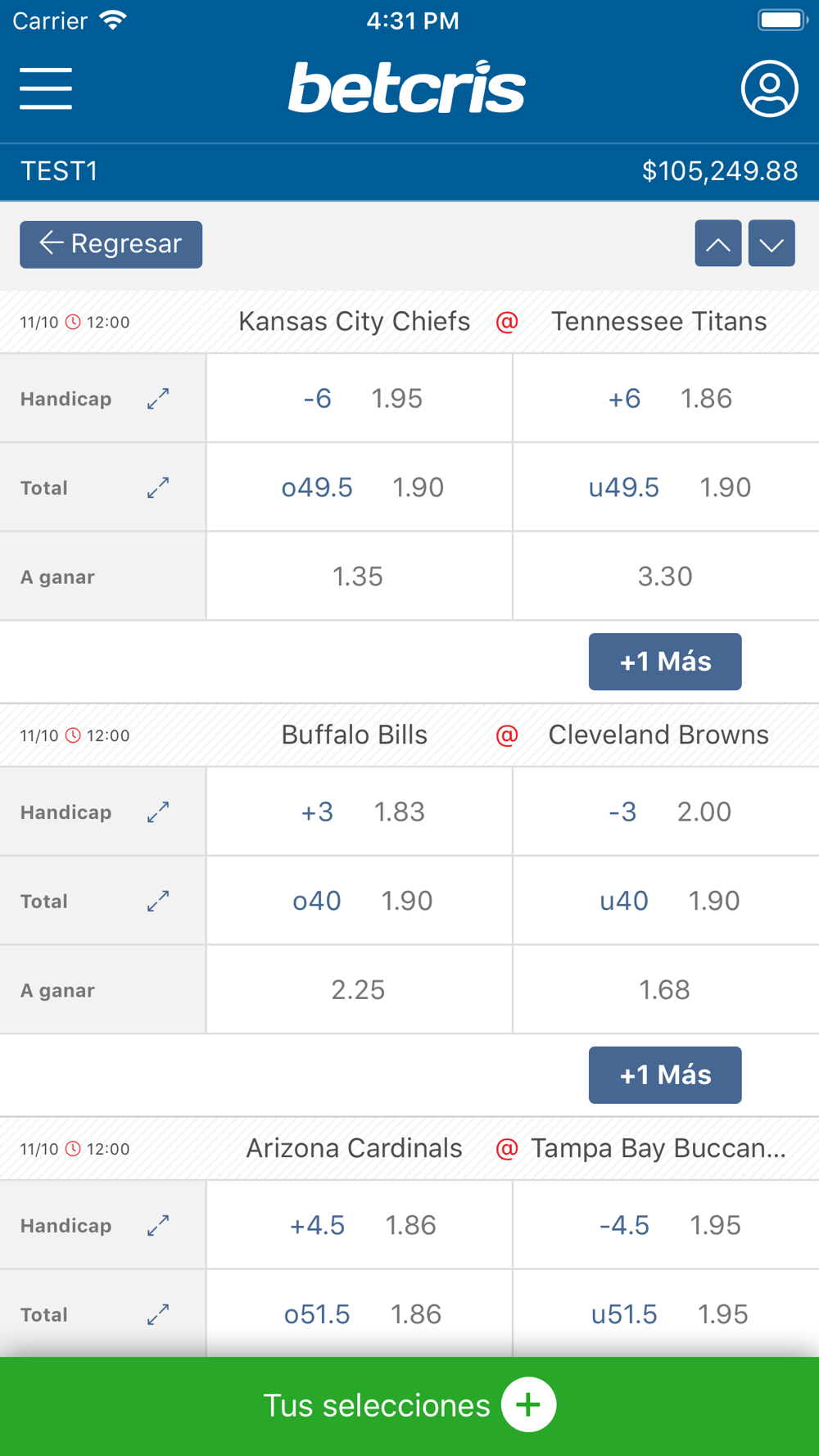The width and height of the screenshot is (819, 1456).
Task: Show +1 Más for Bills game
Action: 665,1075
